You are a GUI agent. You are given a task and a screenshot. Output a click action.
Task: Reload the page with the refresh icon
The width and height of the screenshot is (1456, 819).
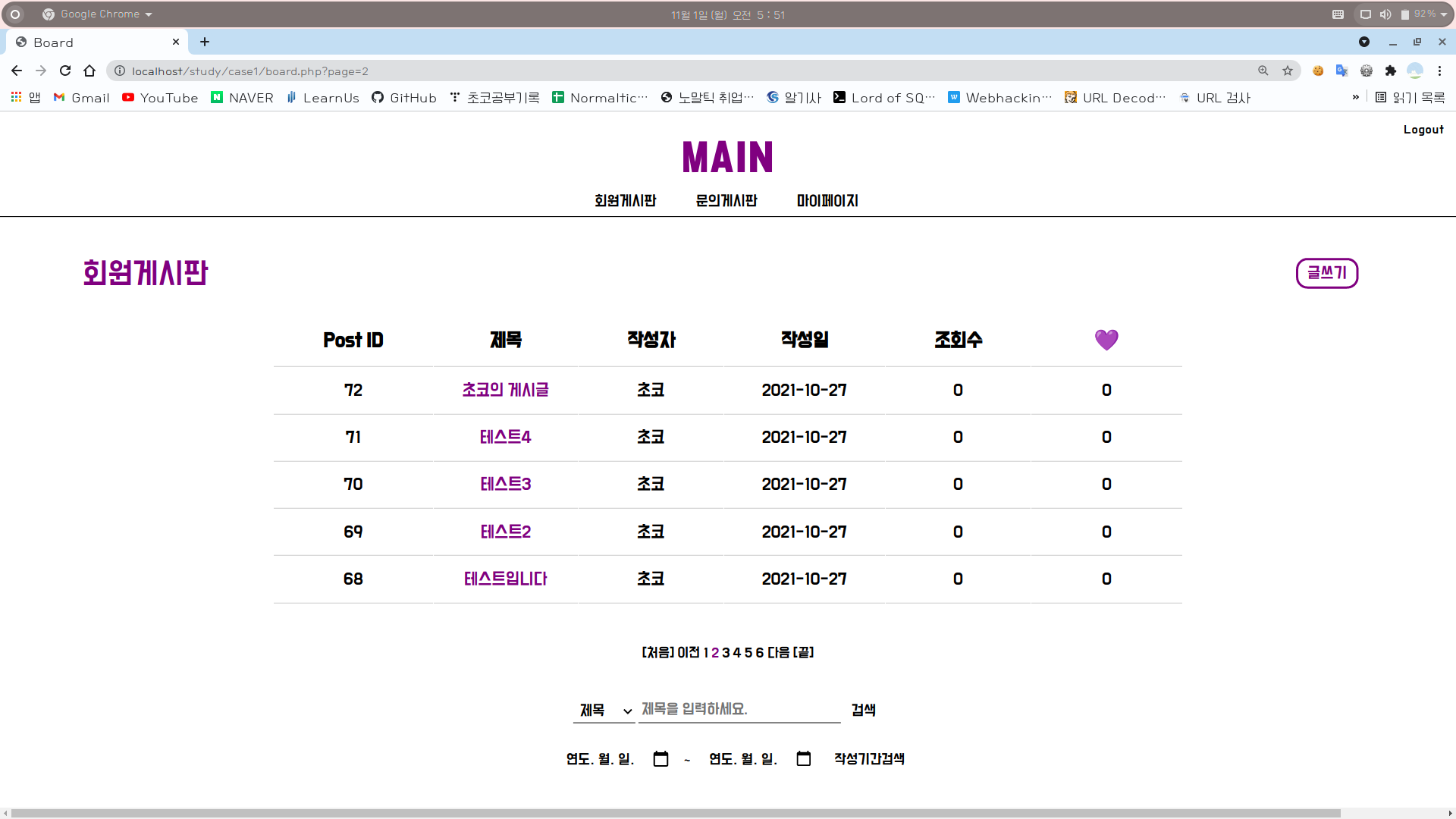click(x=65, y=71)
